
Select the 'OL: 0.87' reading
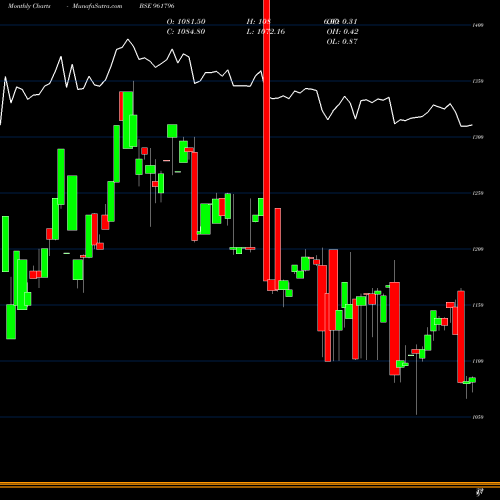point(342,41)
